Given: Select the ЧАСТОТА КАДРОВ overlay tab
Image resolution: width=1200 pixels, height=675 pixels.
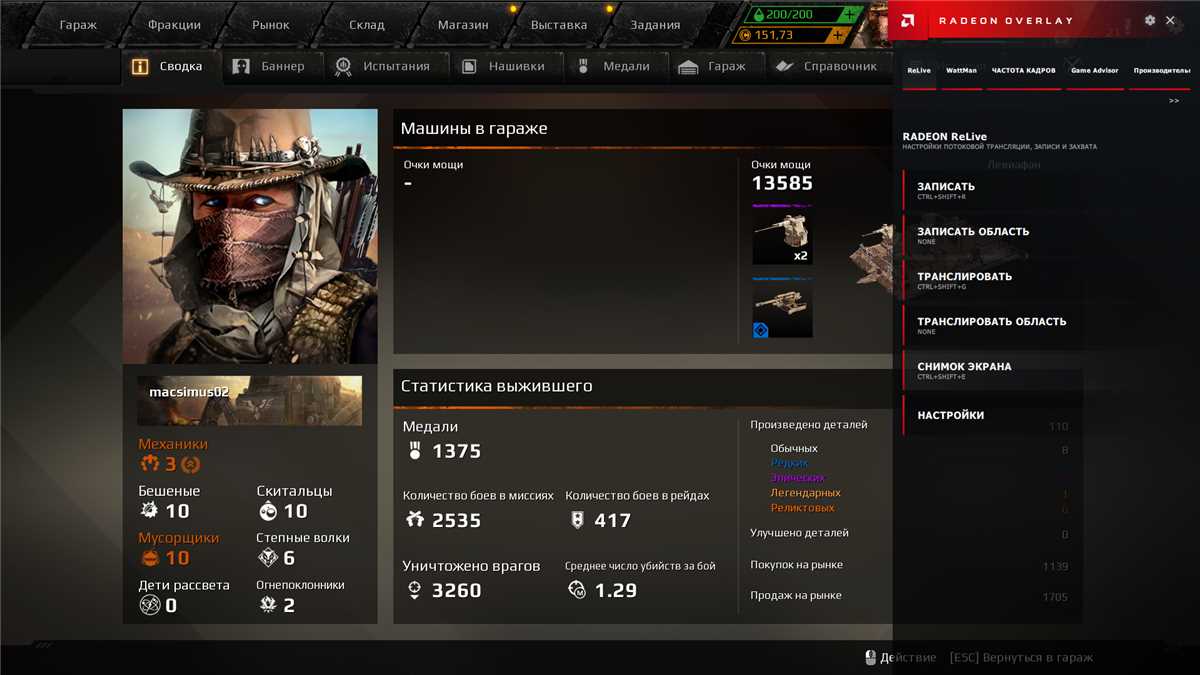Looking at the screenshot, I should click(1024, 71).
